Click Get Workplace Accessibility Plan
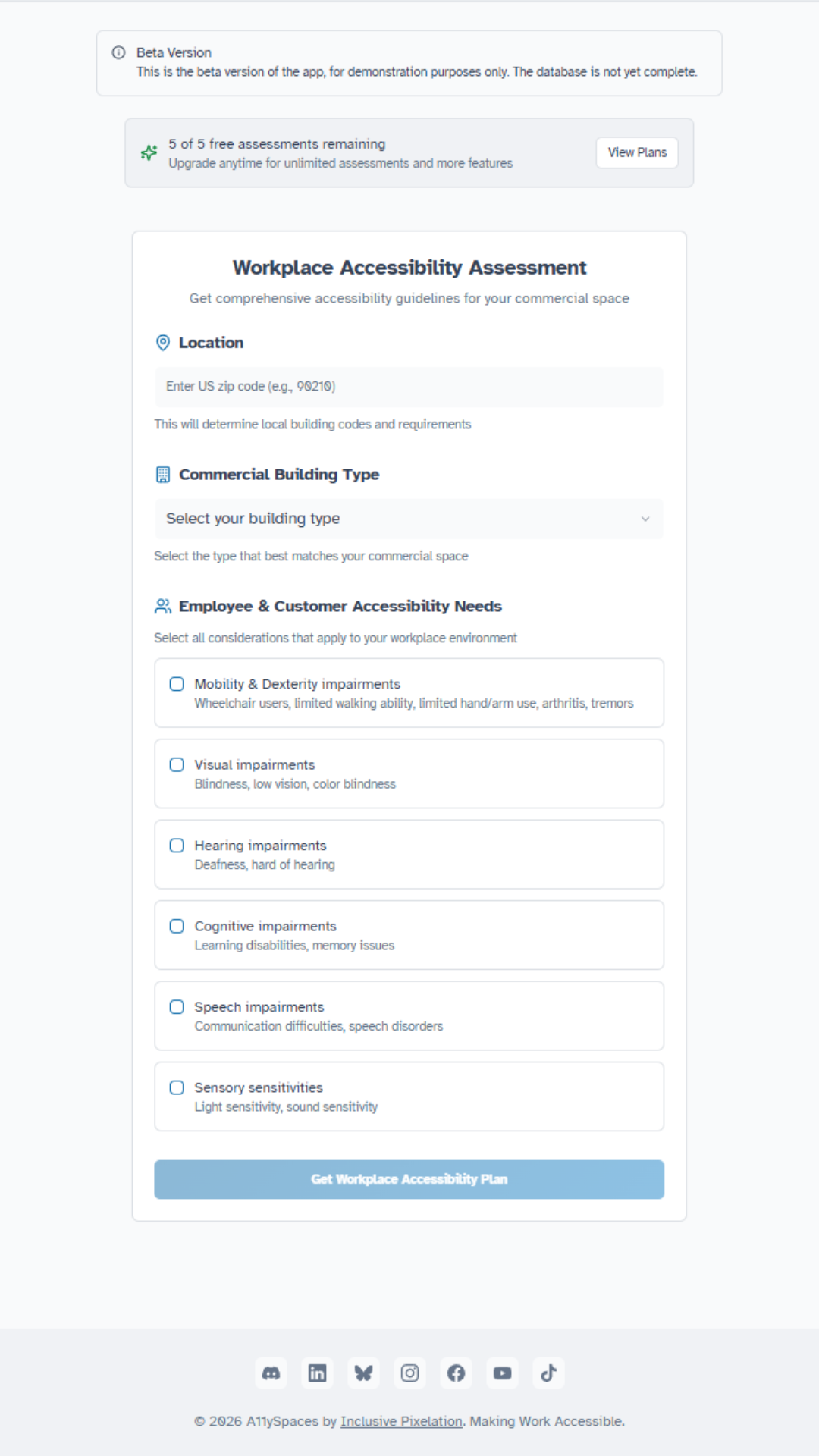The image size is (819, 1456). [x=409, y=1179]
